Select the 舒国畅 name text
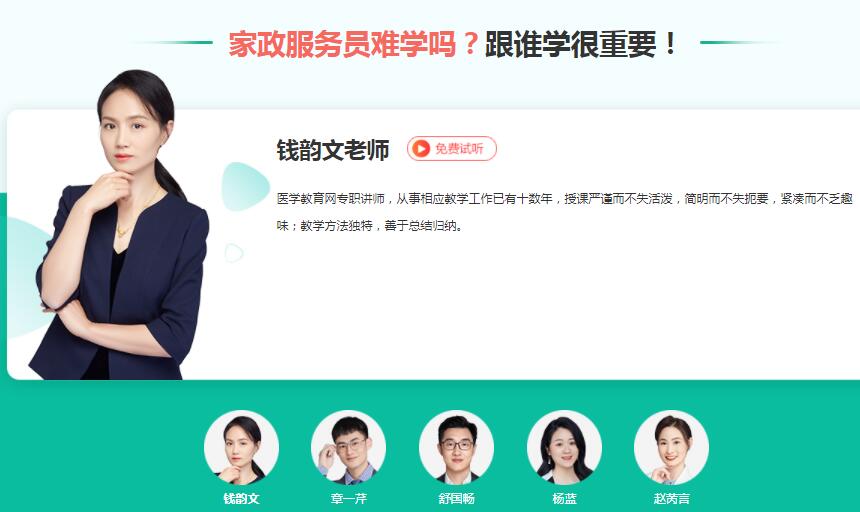The height and width of the screenshot is (512, 860). coord(456,498)
